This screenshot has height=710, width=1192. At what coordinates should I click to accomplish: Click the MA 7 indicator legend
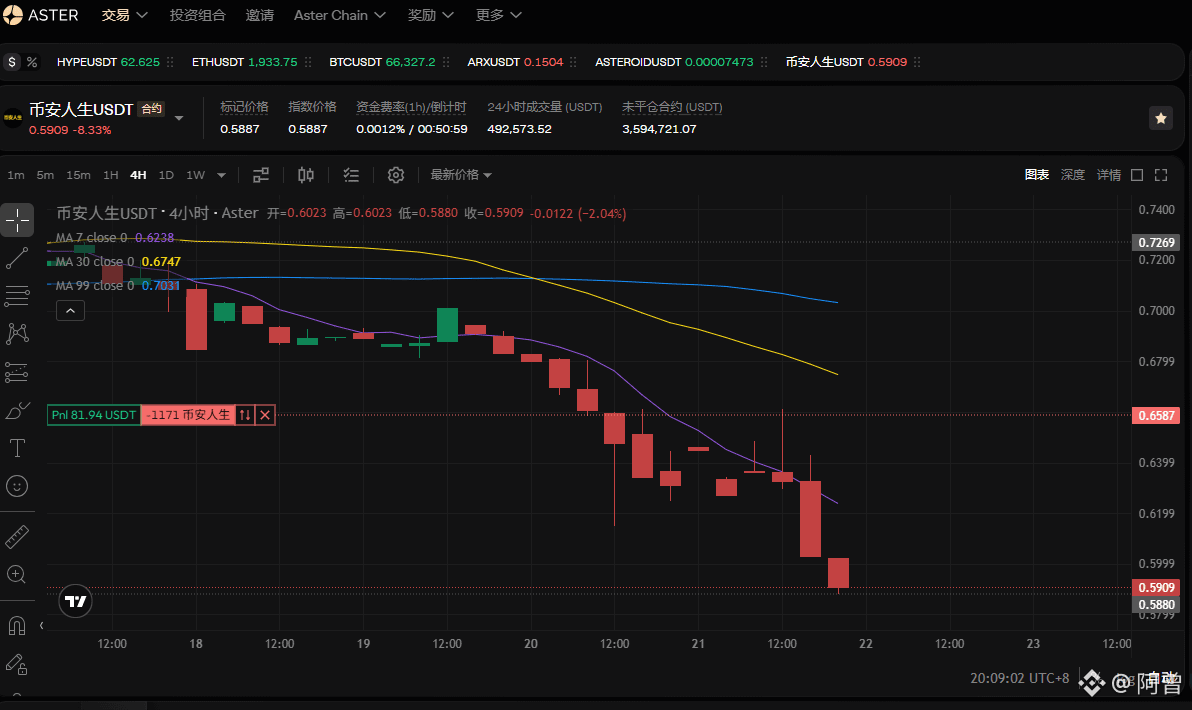click(114, 238)
